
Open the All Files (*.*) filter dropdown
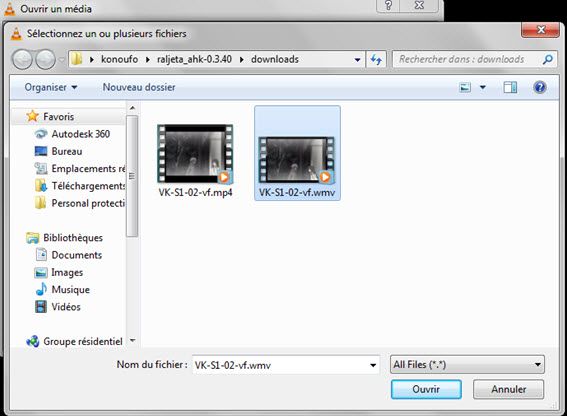[x=467, y=365]
